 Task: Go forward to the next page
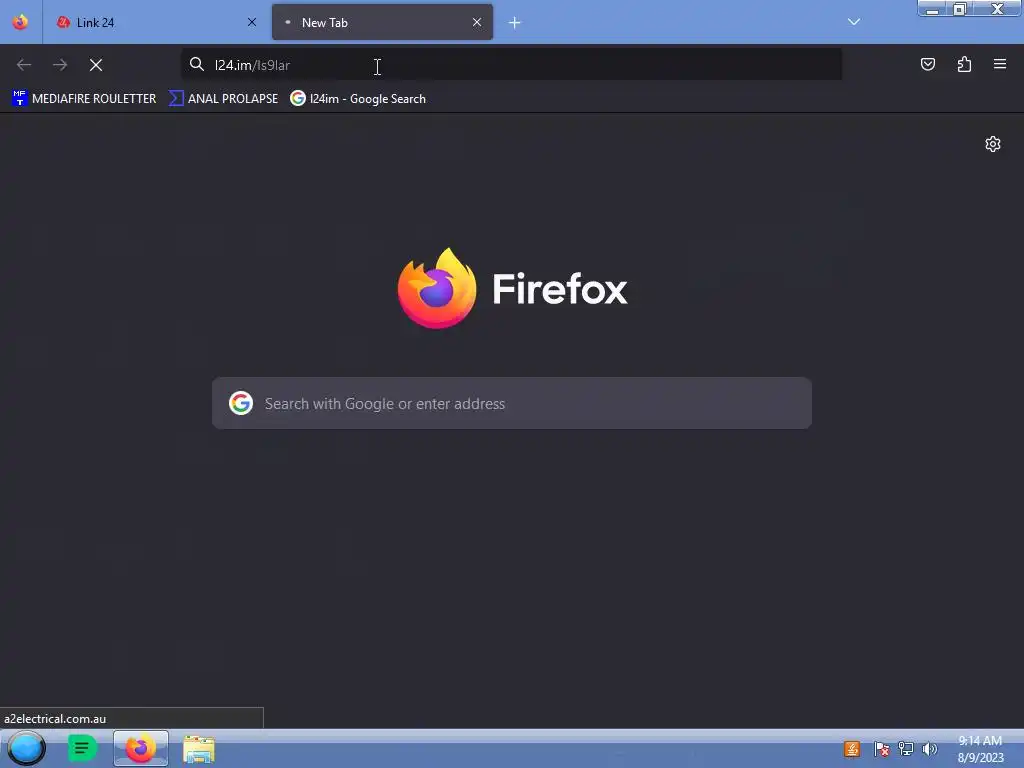[x=60, y=65]
